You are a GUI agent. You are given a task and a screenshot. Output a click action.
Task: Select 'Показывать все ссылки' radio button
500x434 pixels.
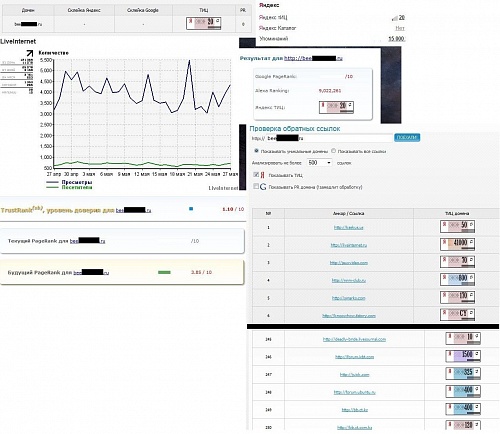point(333,151)
